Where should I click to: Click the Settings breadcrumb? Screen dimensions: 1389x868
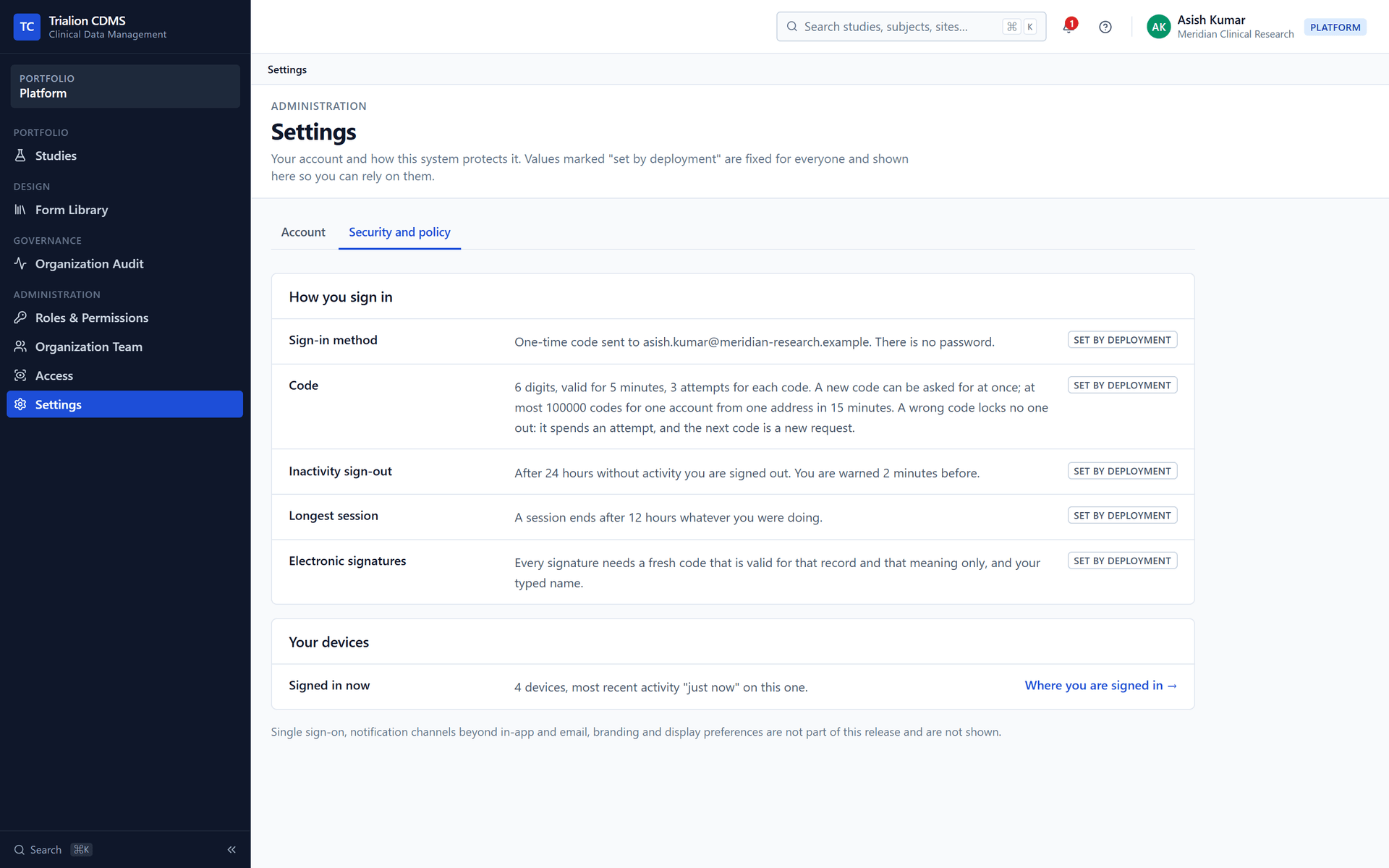(x=287, y=69)
